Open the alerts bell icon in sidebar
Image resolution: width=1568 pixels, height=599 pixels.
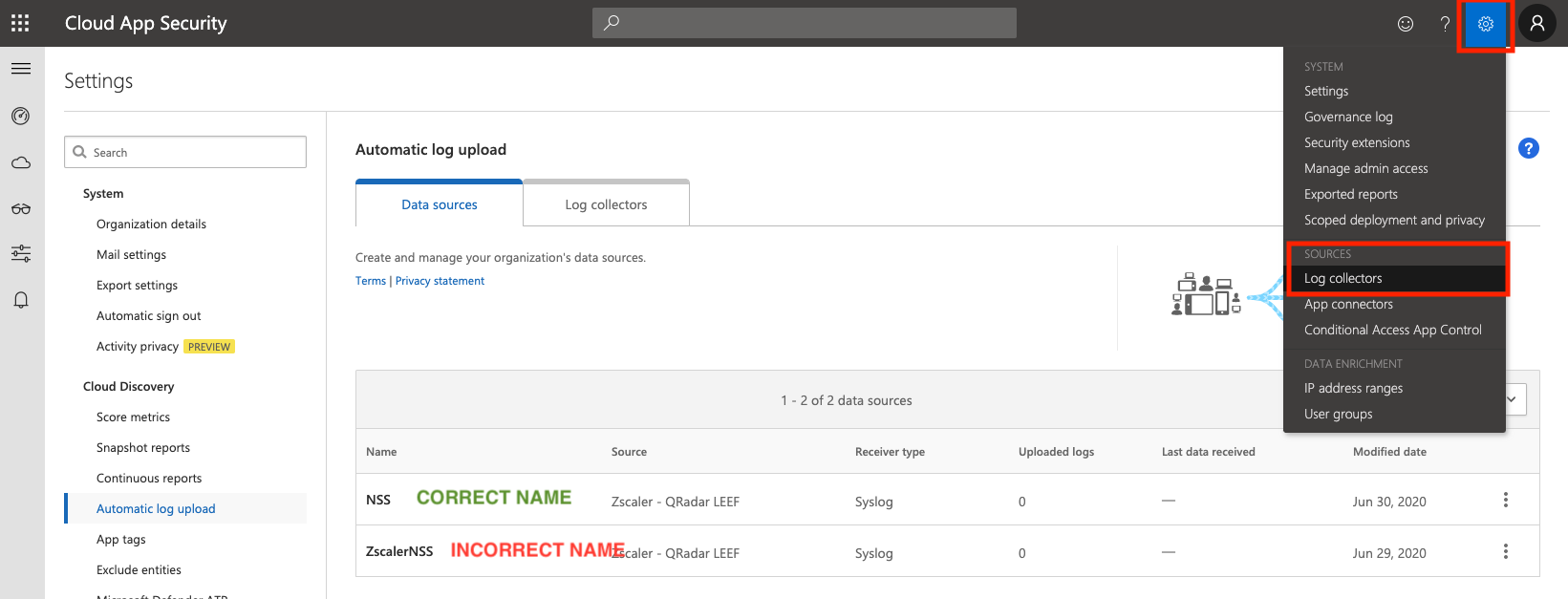click(x=21, y=300)
